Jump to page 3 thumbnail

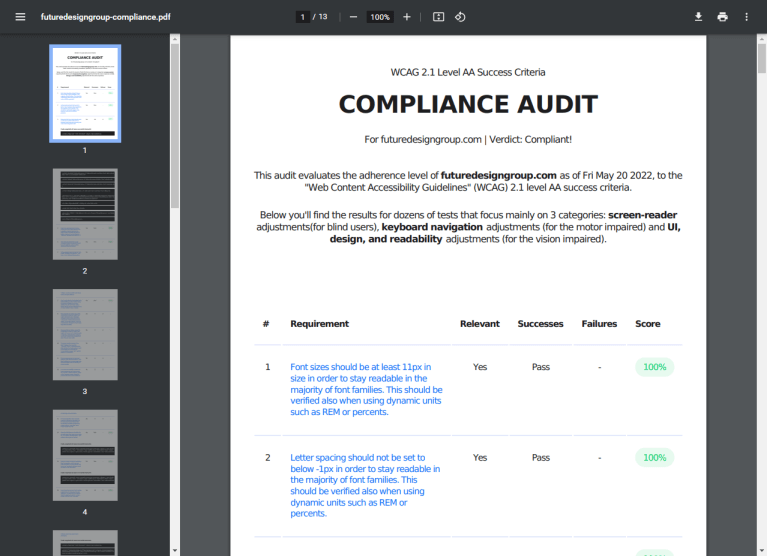click(85, 334)
